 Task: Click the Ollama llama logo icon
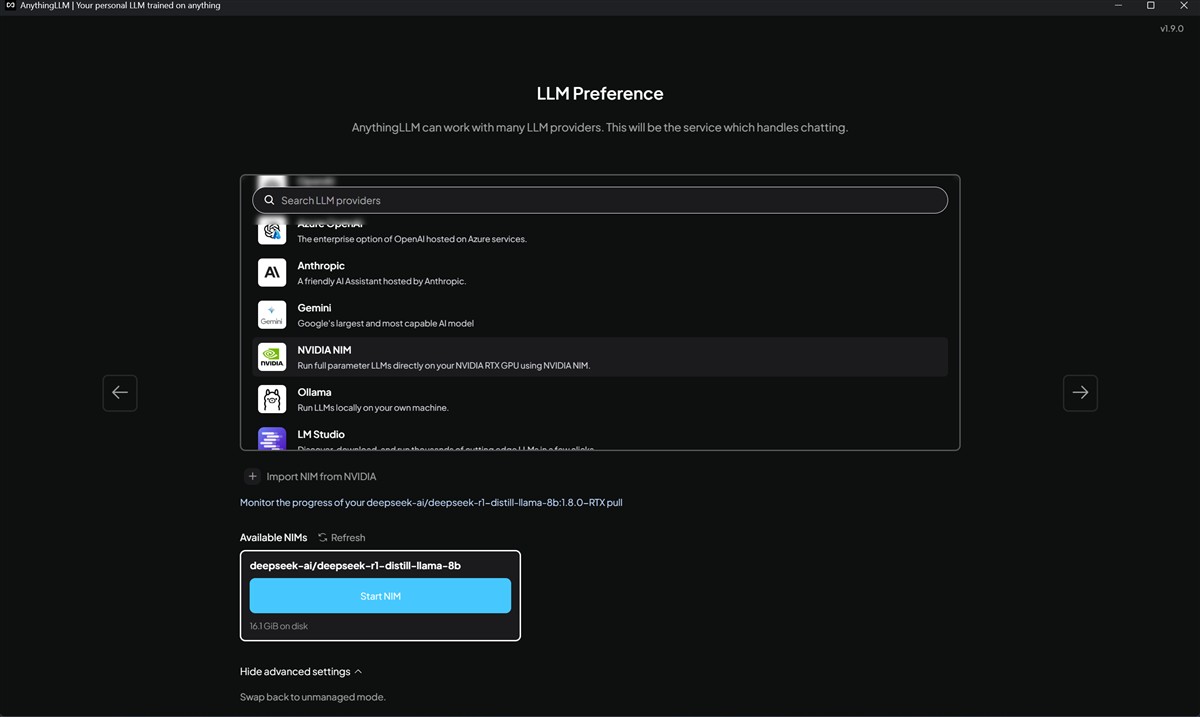pos(272,399)
